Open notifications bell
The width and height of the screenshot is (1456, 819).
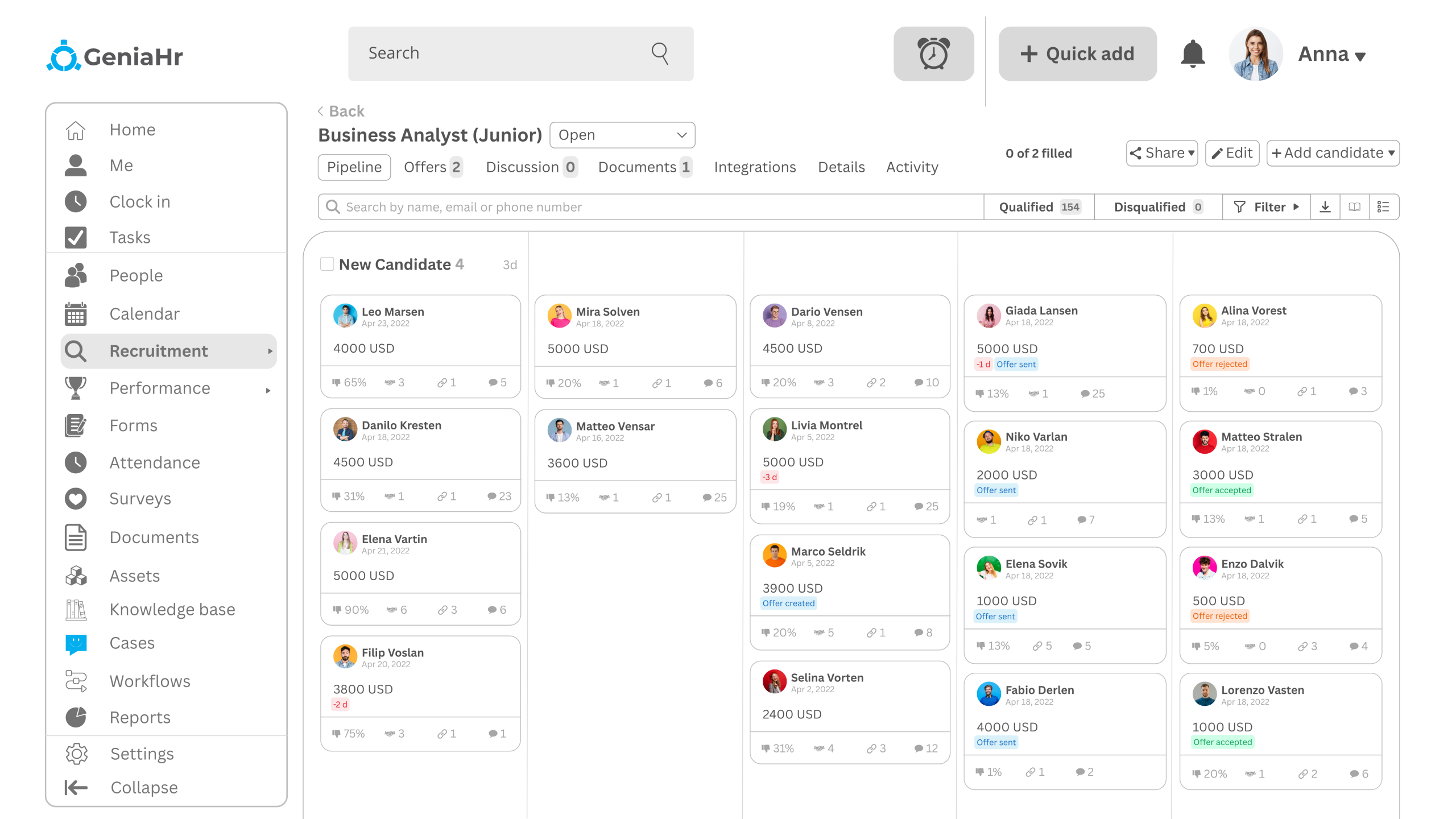coord(1193,54)
